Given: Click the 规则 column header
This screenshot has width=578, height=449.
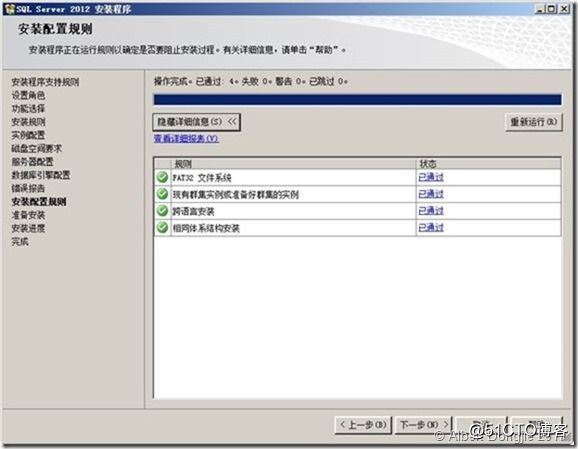Looking at the screenshot, I should [293, 164].
